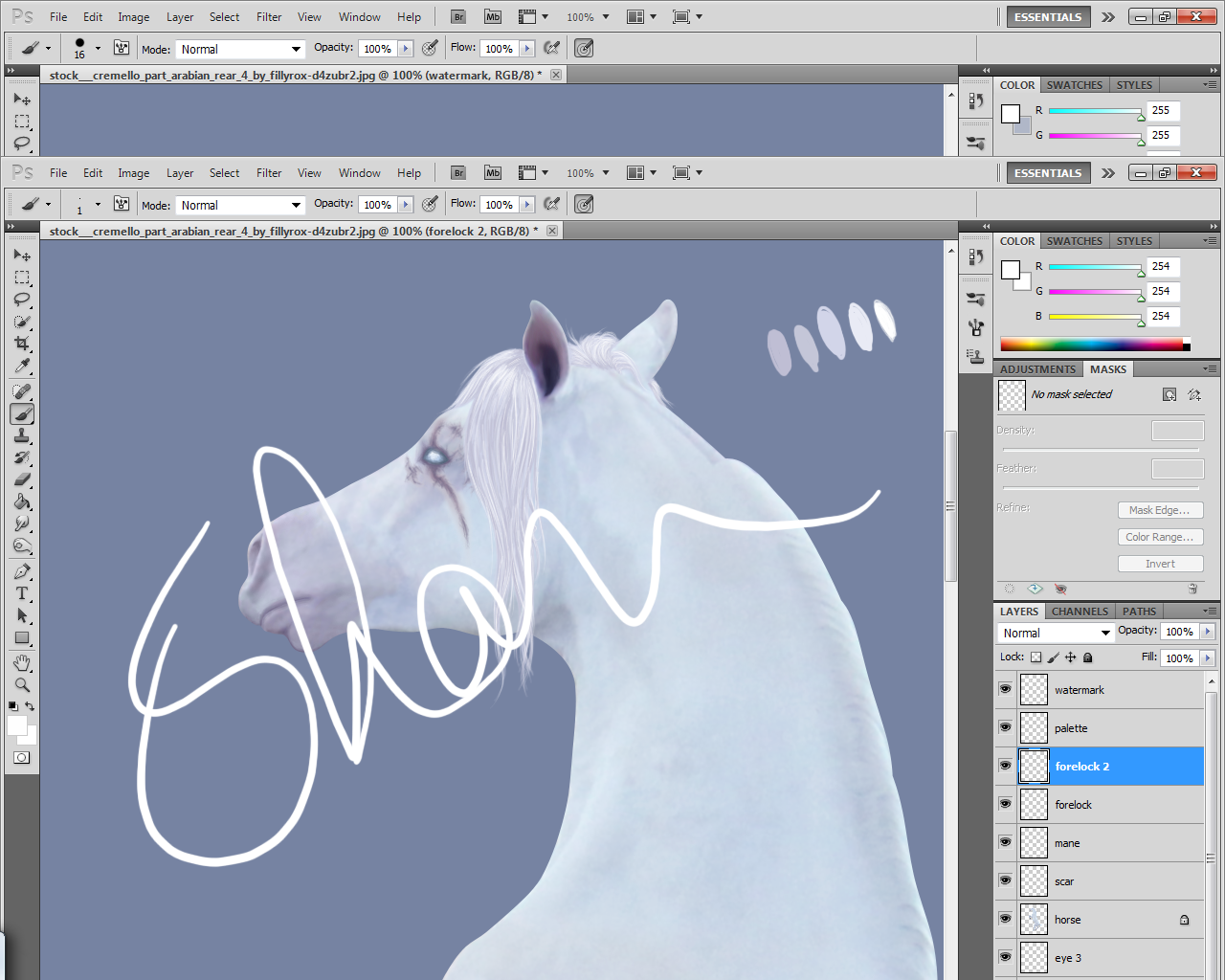The width and height of the screenshot is (1225, 980).
Task: Select the Path Selection tool
Action: pos(22,615)
